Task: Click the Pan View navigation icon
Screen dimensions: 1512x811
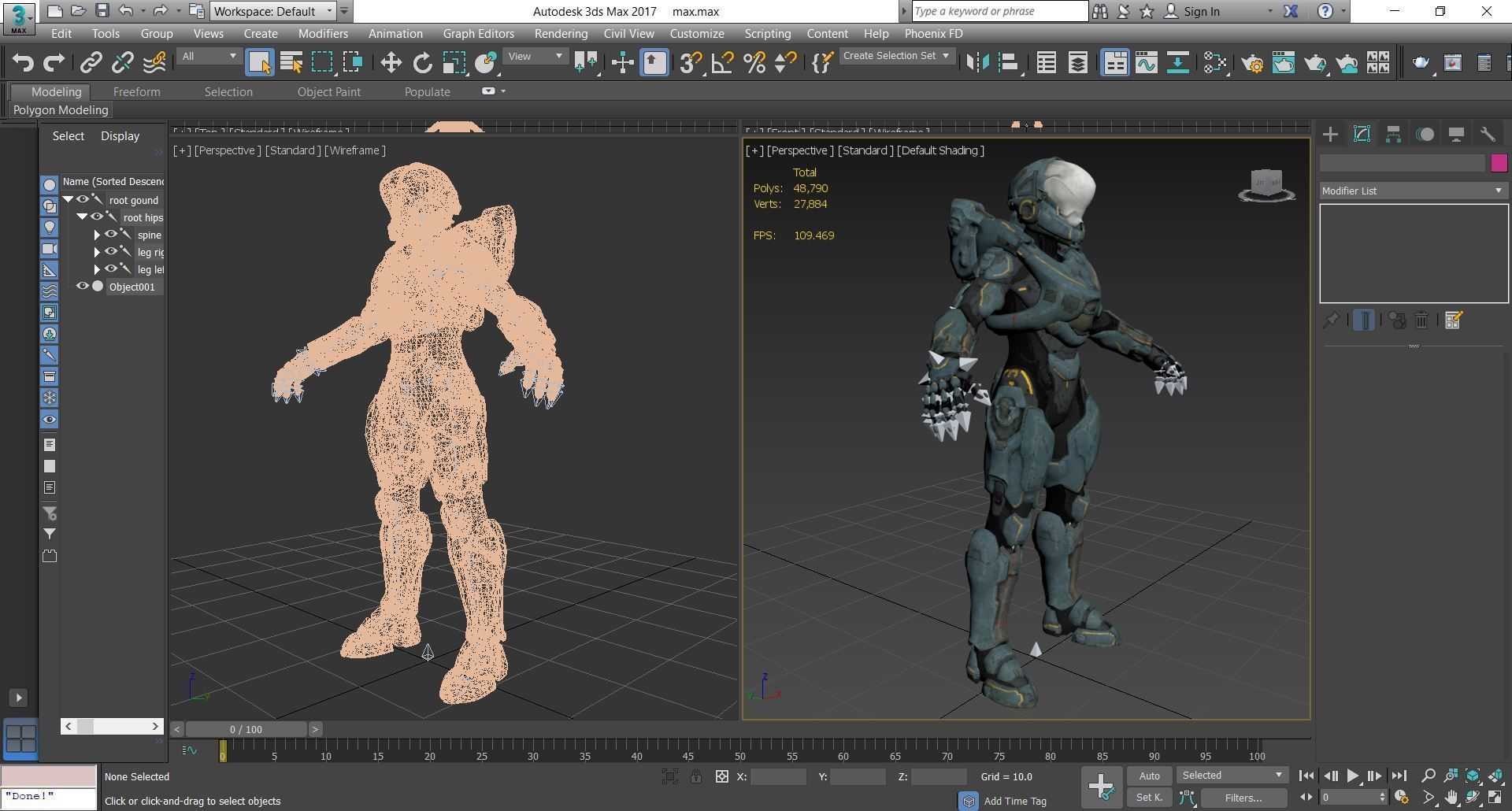Action: click(1451, 798)
